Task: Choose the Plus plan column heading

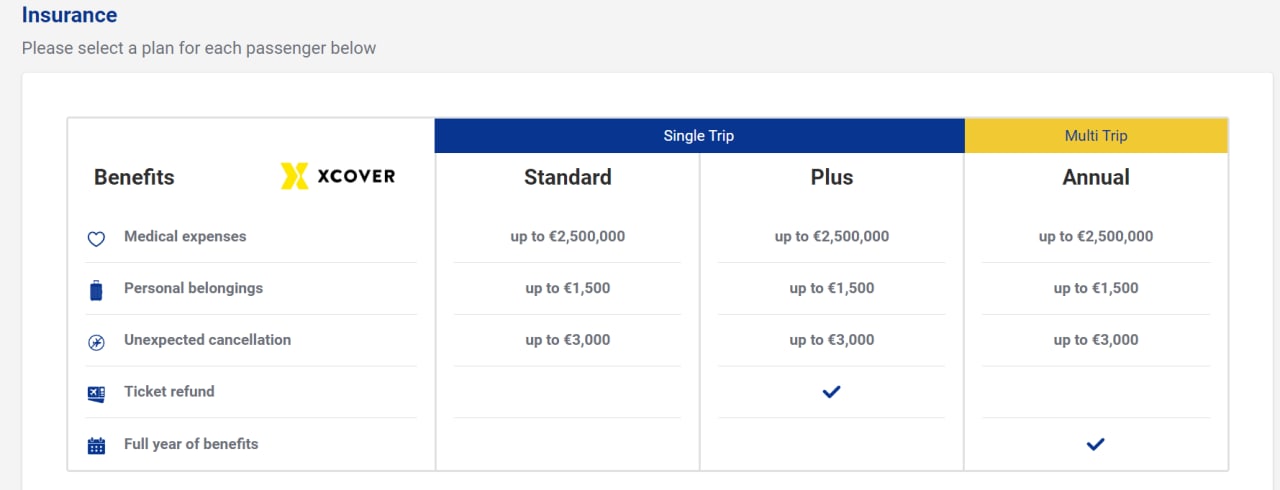Action: click(831, 177)
